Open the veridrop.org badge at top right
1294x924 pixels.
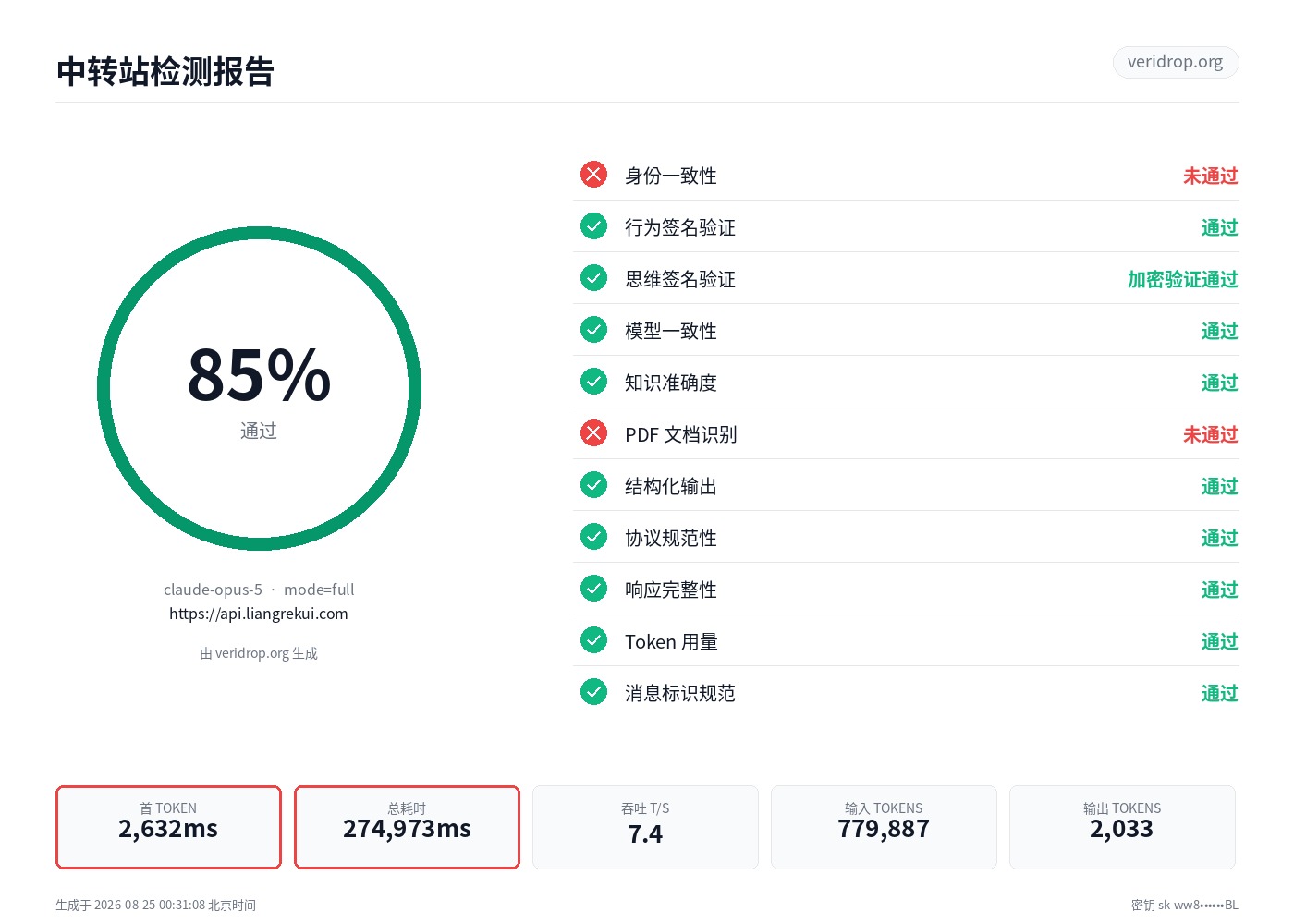tap(1176, 62)
